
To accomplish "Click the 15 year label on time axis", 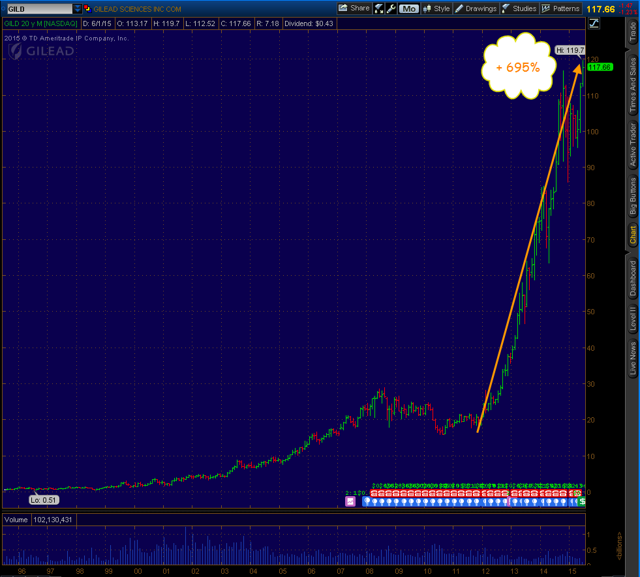I will tap(572, 571).
